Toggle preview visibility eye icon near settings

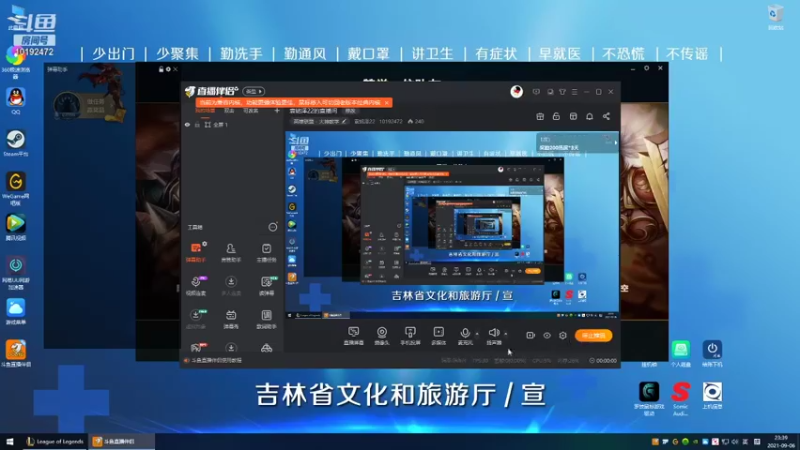coord(547,336)
